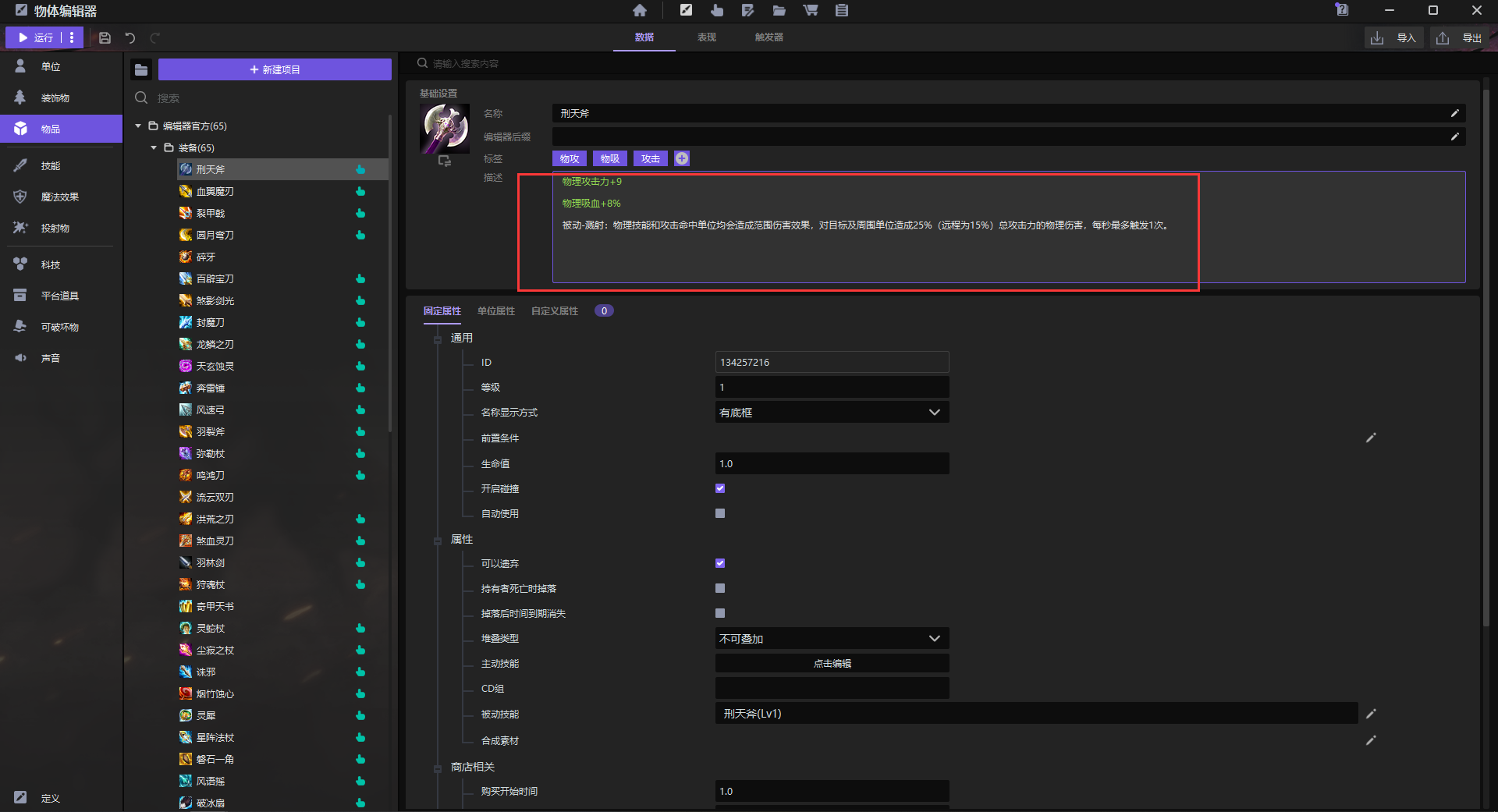The image size is (1498, 812).
Task: Select the 攻击 tag
Action: tap(651, 158)
